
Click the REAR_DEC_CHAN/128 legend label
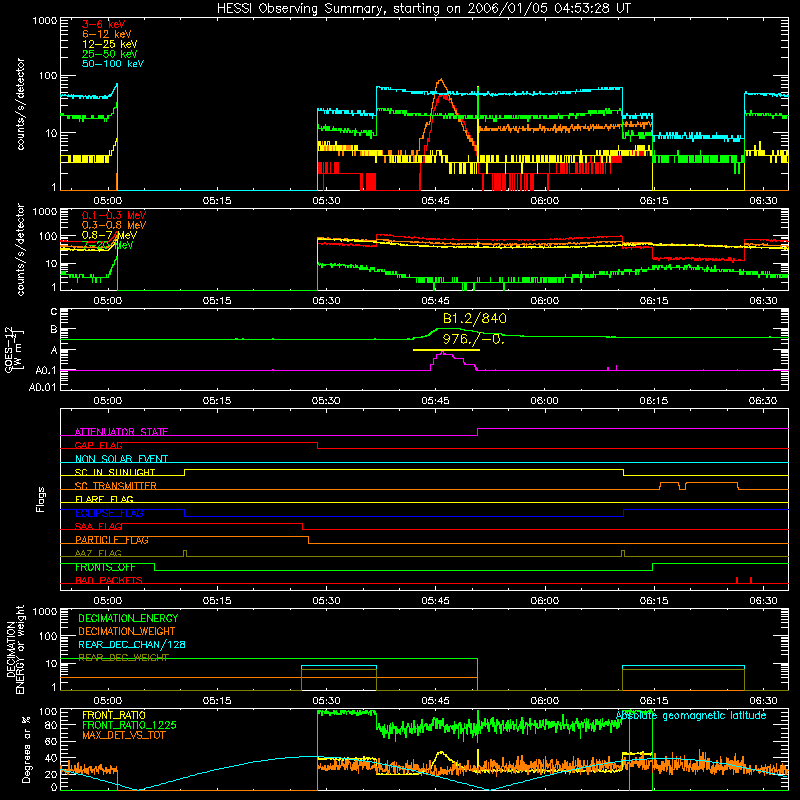pyautogui.click(x=132, y=644)
